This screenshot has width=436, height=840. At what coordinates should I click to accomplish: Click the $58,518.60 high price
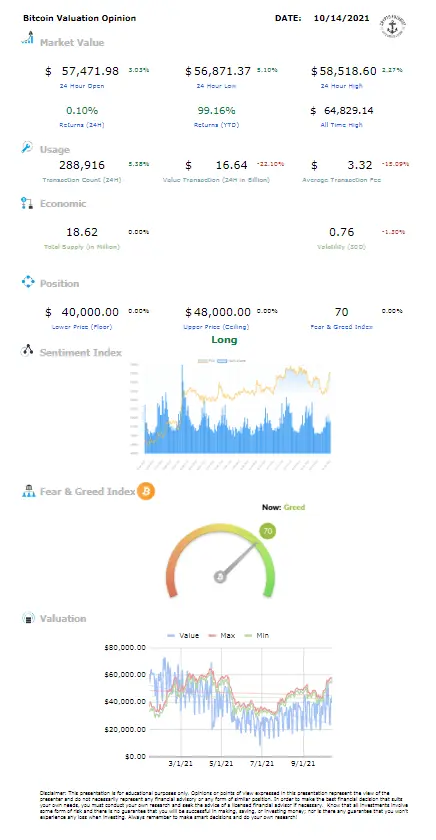(344, 71)
